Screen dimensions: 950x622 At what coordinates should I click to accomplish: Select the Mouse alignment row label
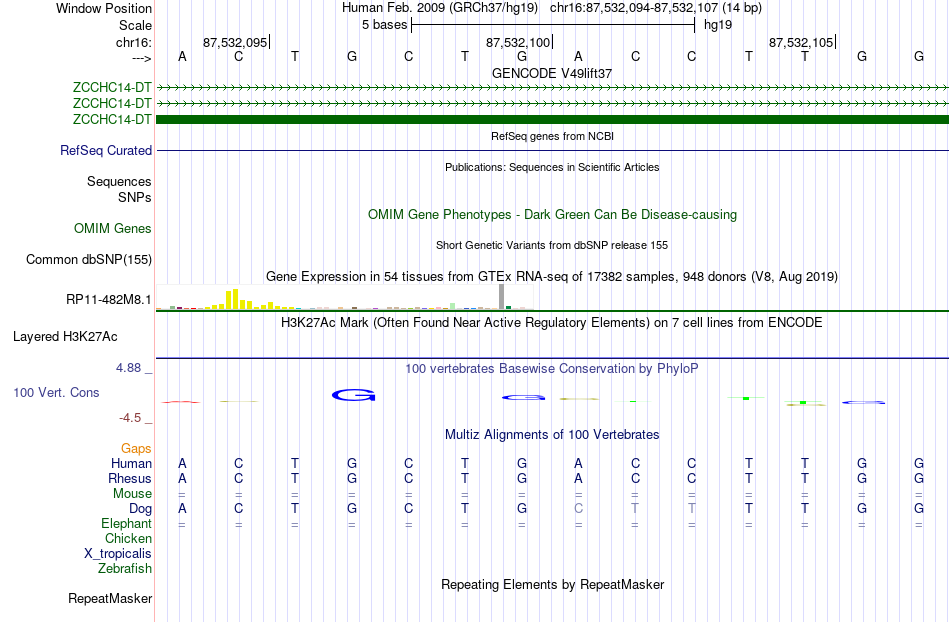(x=132, y=494)
